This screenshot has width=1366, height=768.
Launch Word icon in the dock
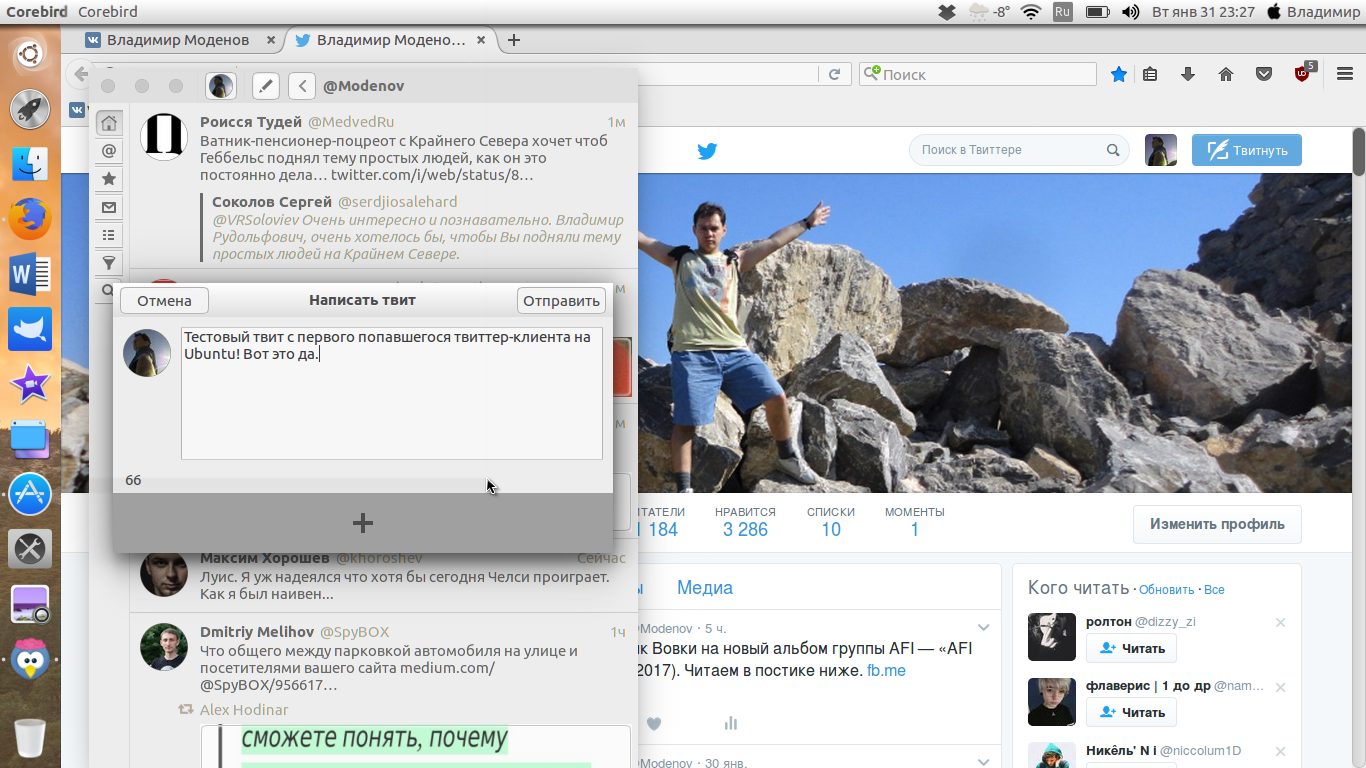click(x=29, y=273)
